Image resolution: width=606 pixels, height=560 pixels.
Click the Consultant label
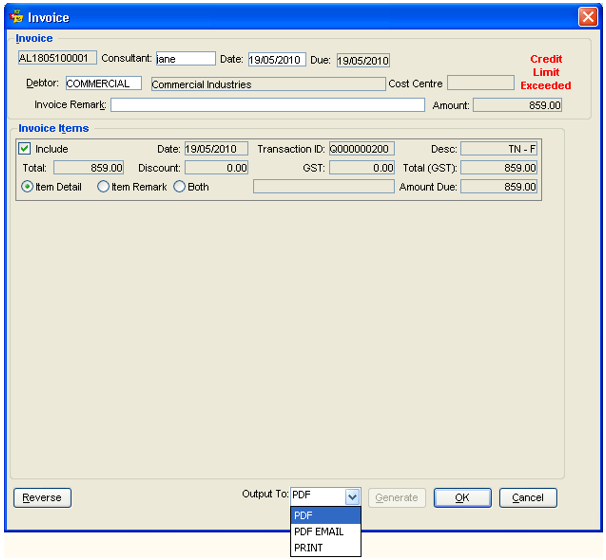tap(126, 58)
